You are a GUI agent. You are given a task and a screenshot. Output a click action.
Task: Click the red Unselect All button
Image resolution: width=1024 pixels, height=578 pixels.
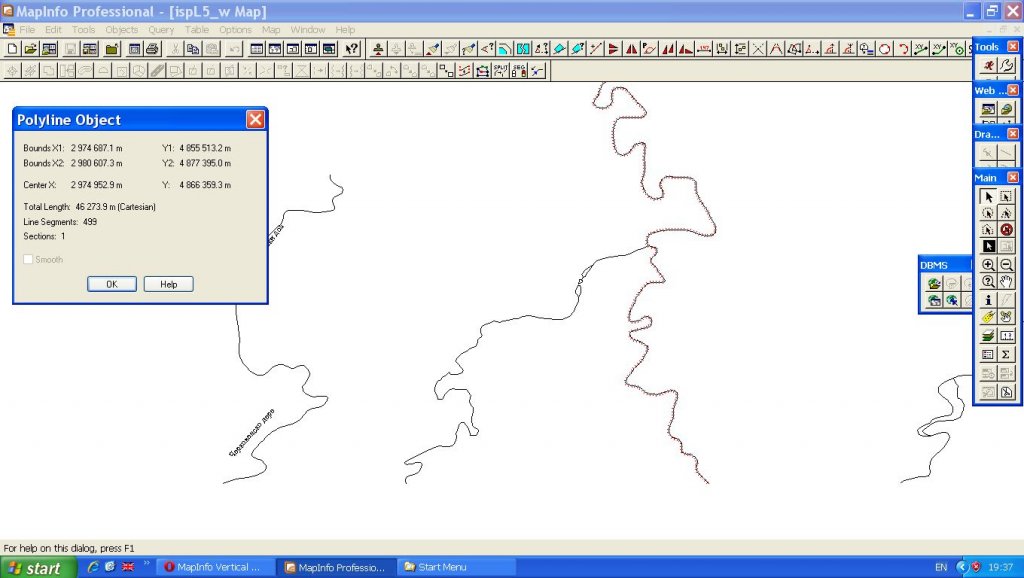point(1006,229)
